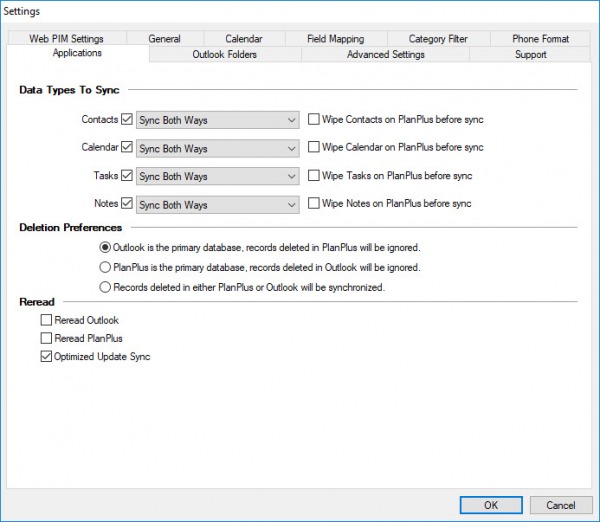Open the Calendar sync direction dropdown
Image resolution: width=600 pixels, height=522 pixels.
(x=217, y=149)
